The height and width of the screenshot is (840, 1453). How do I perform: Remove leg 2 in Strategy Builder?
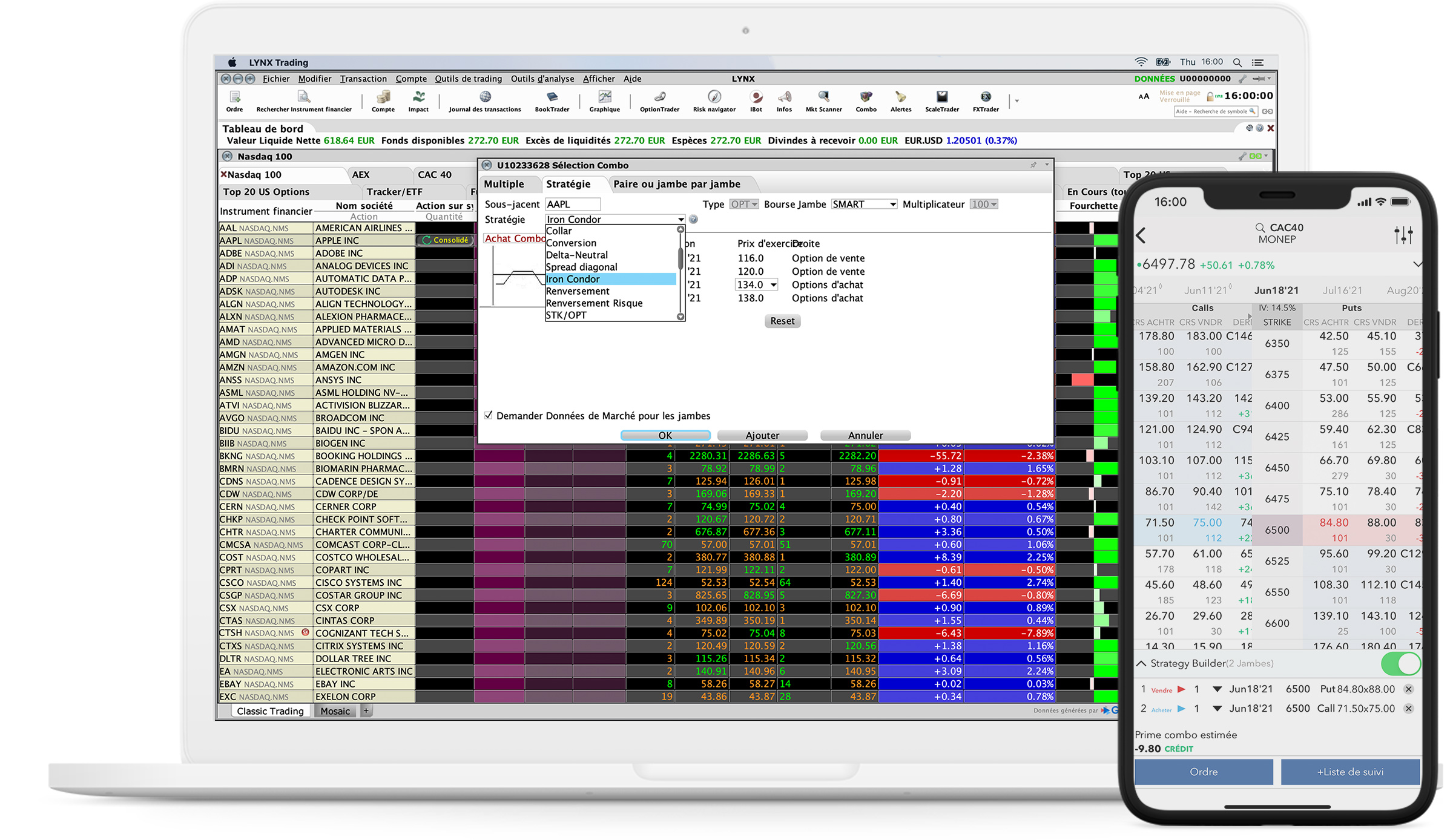click(x=1409, y=709)
